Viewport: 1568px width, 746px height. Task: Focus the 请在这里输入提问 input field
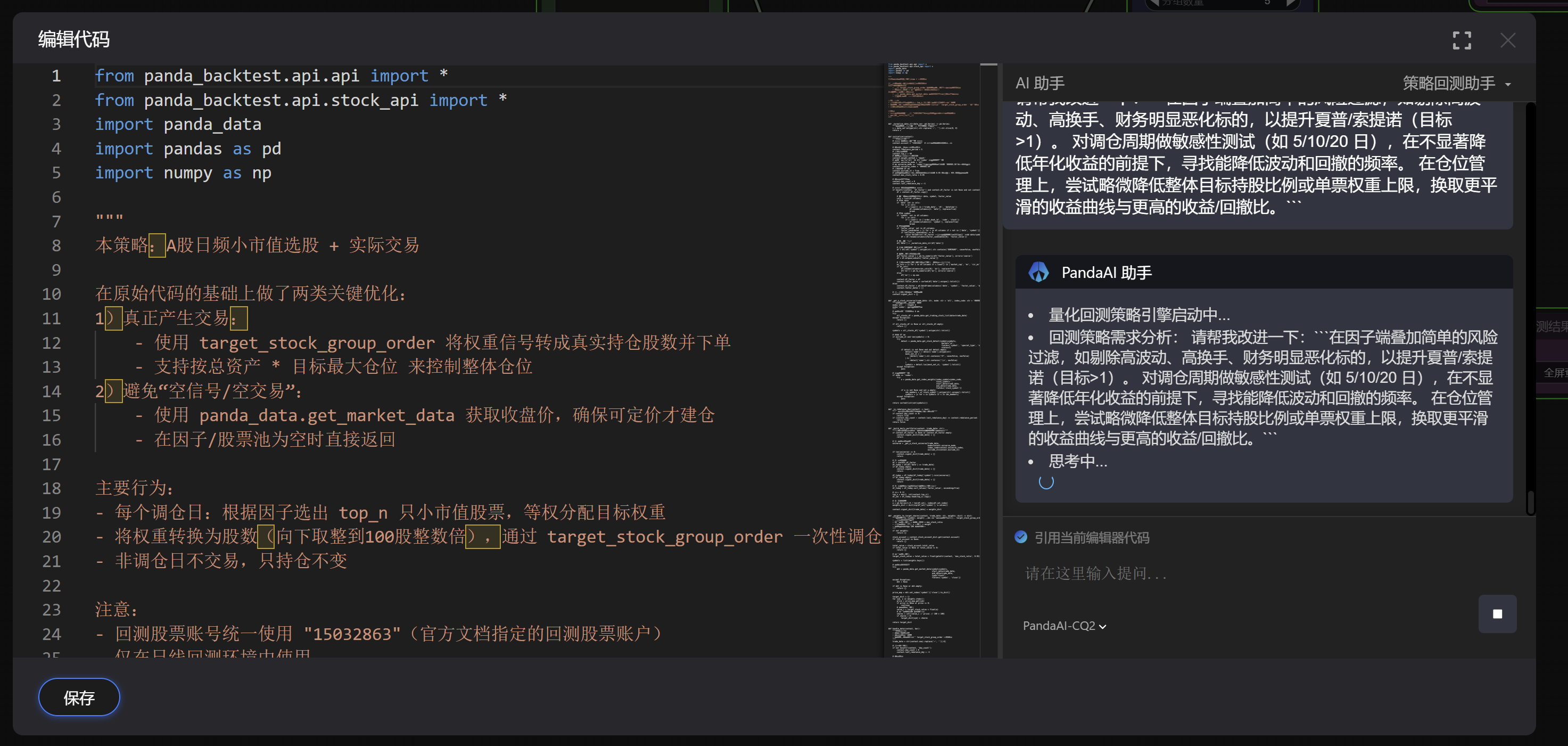coord(1248,573)
